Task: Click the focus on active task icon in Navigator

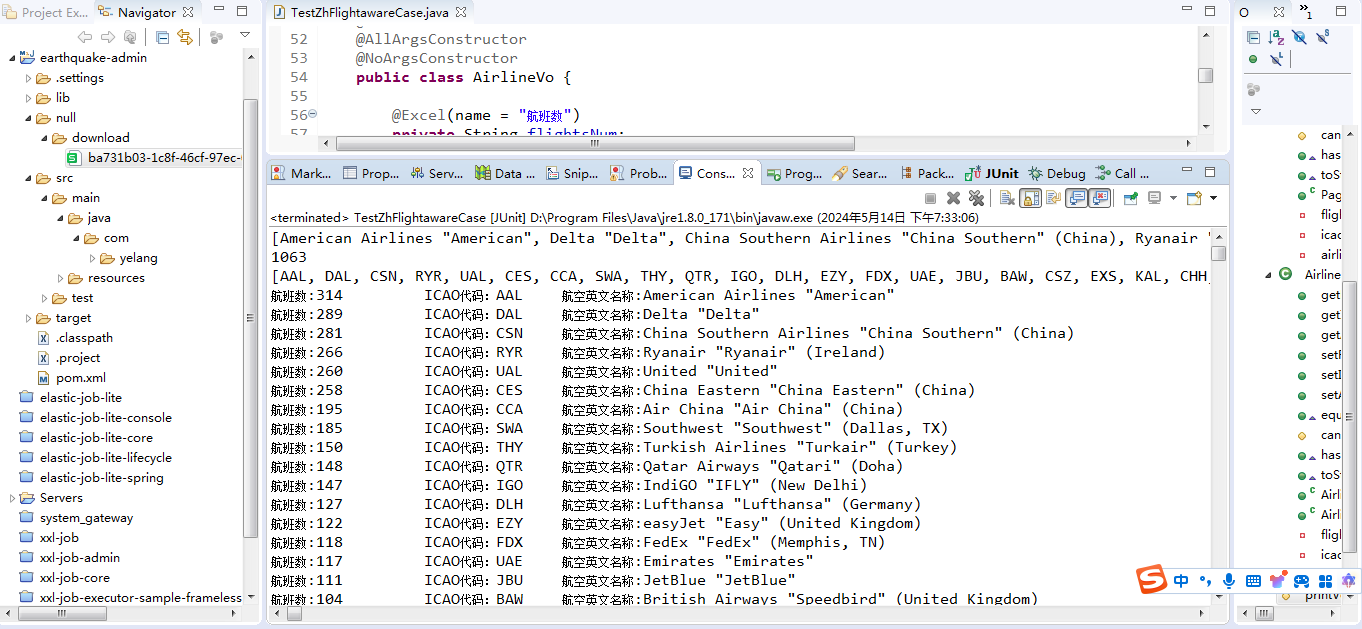Action: click(216, 37)
